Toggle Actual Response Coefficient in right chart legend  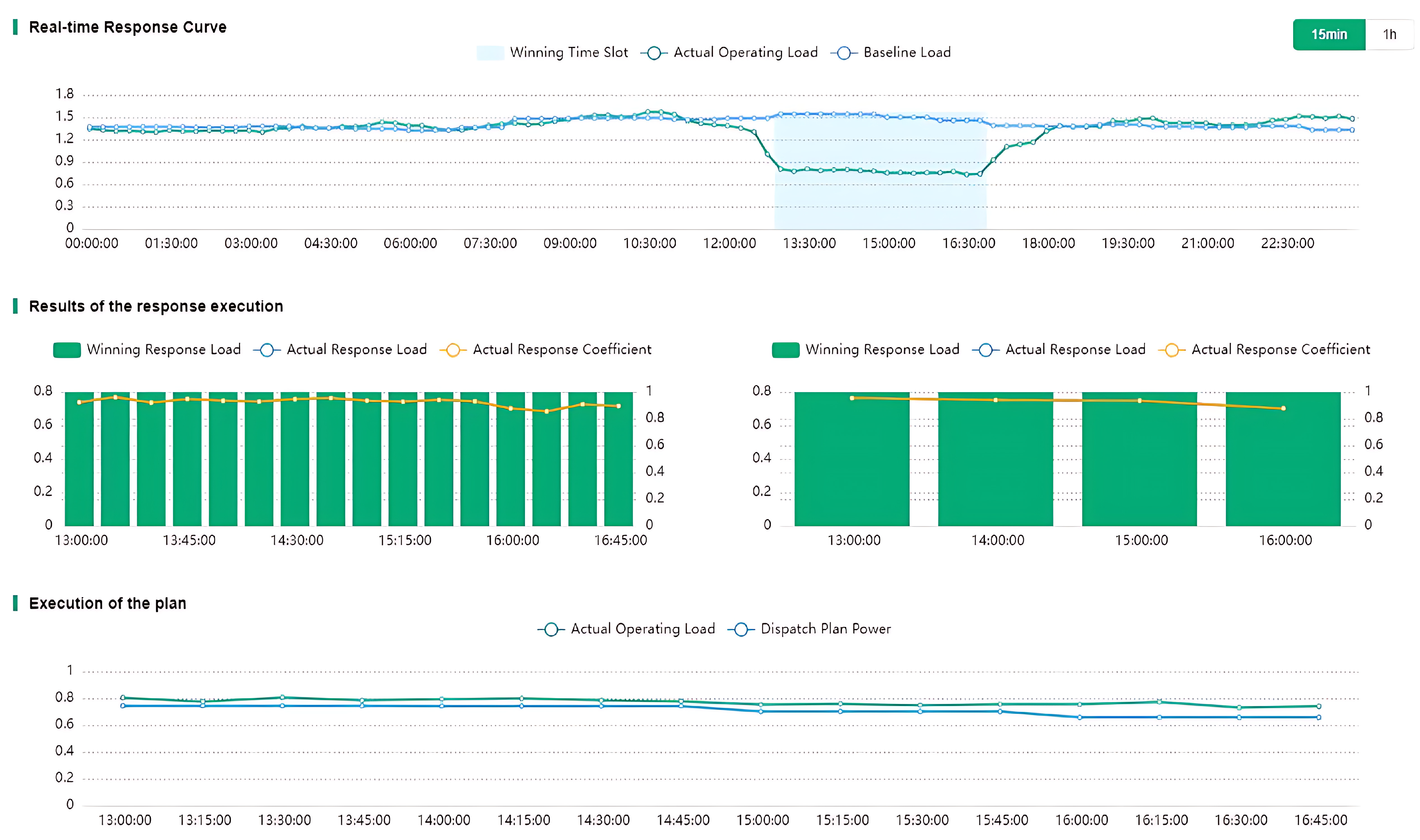(x=1172, y=350)
